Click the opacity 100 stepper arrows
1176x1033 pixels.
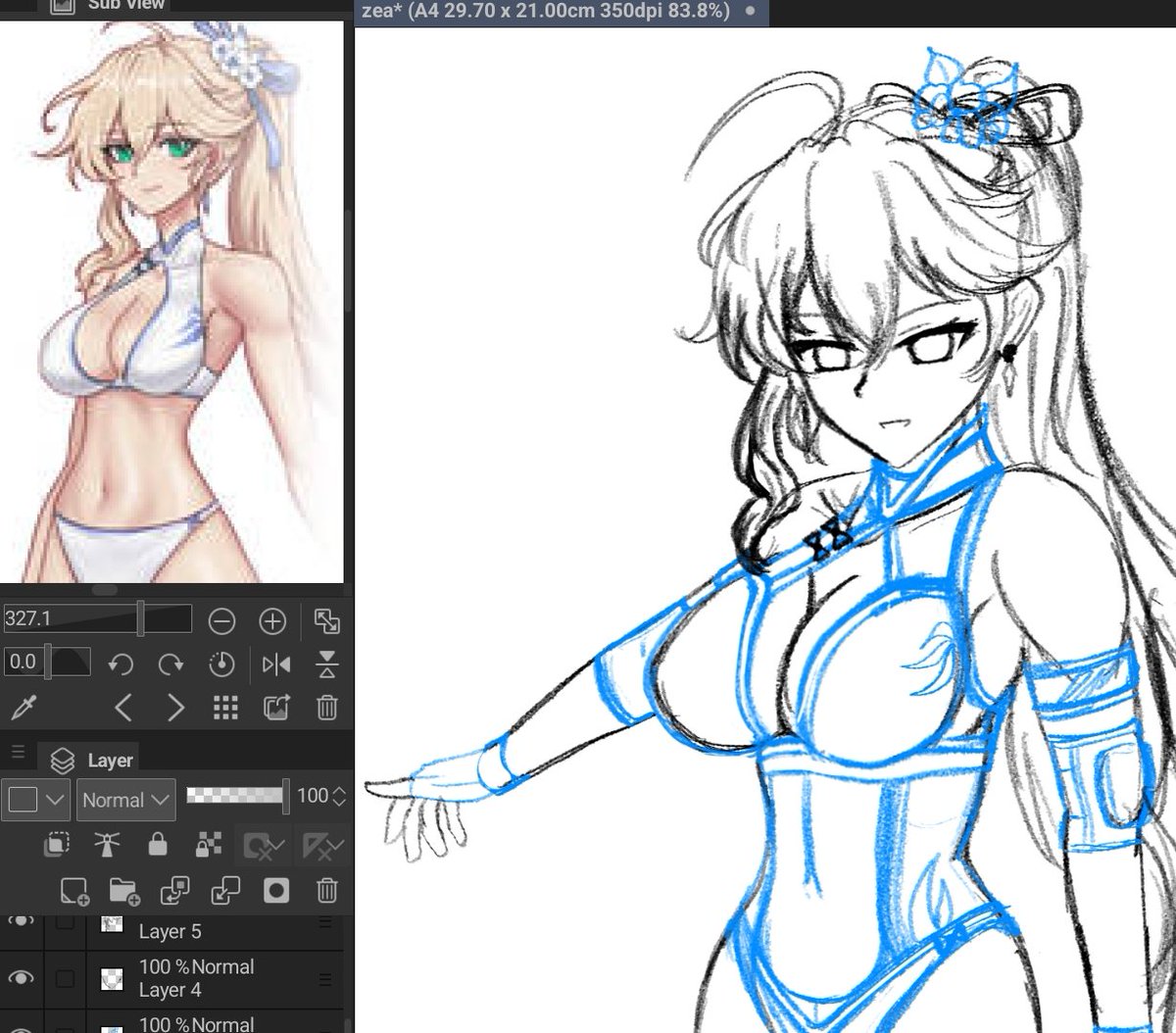point(340,796)
